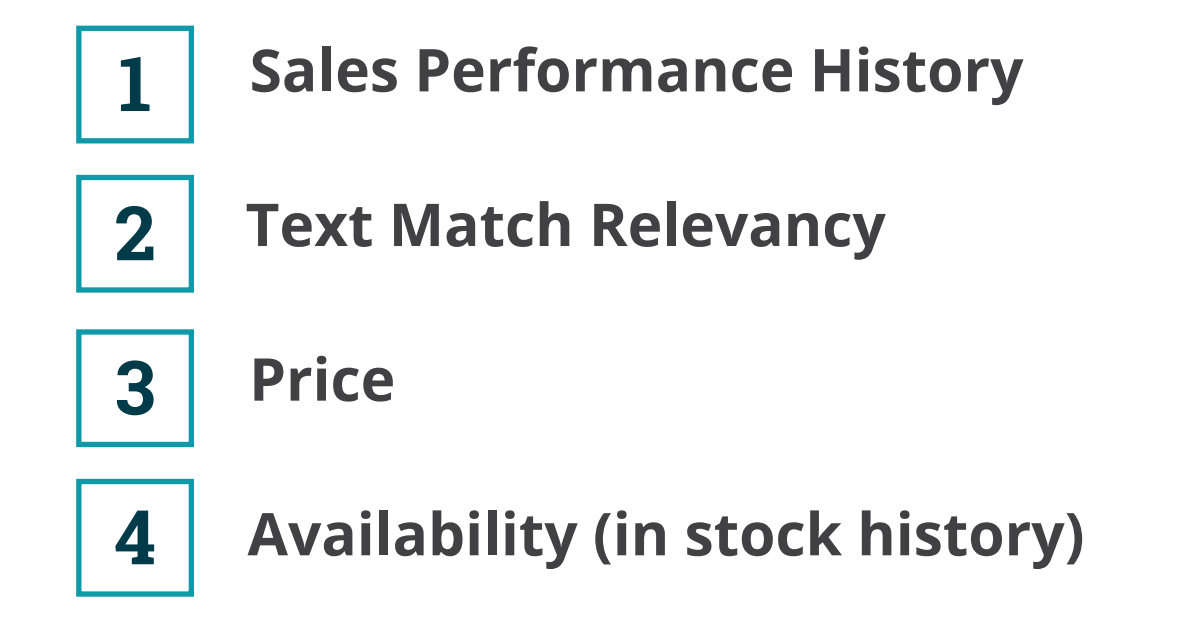Click the word Relevancy
This screenshot has height=634, width=1183.
point(738,228)
